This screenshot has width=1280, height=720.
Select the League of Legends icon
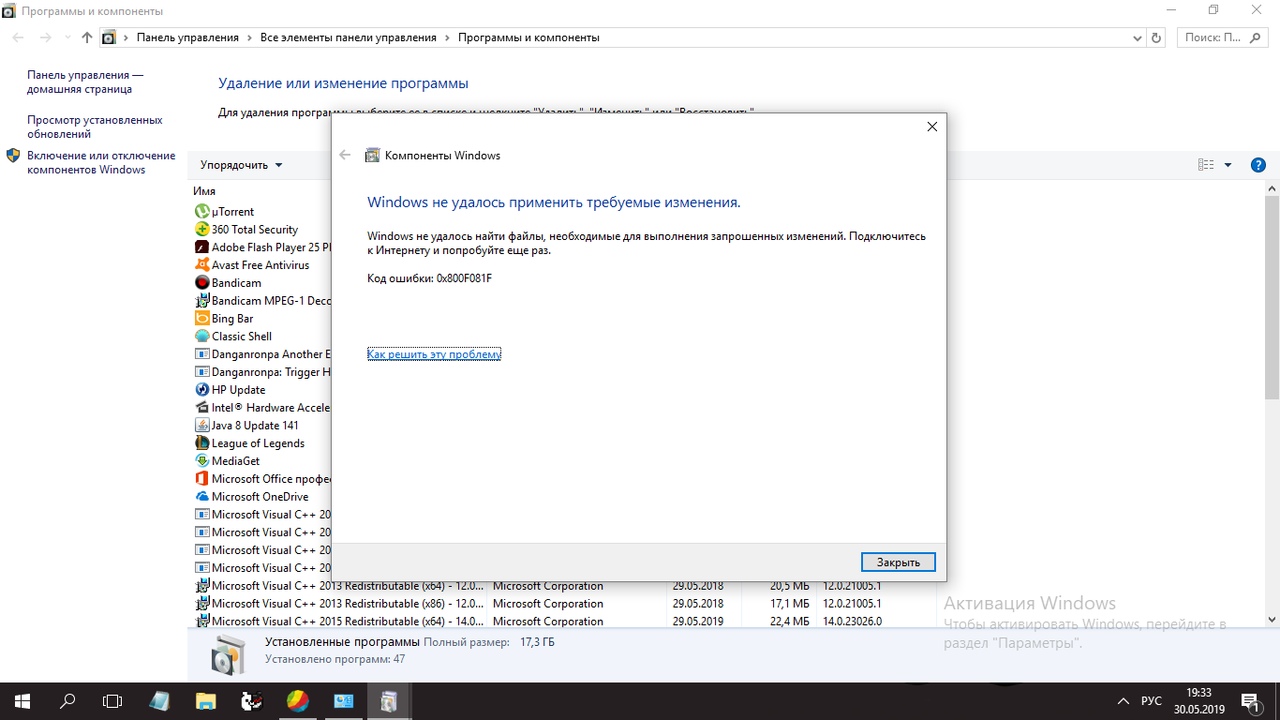[x=203, y=444]
